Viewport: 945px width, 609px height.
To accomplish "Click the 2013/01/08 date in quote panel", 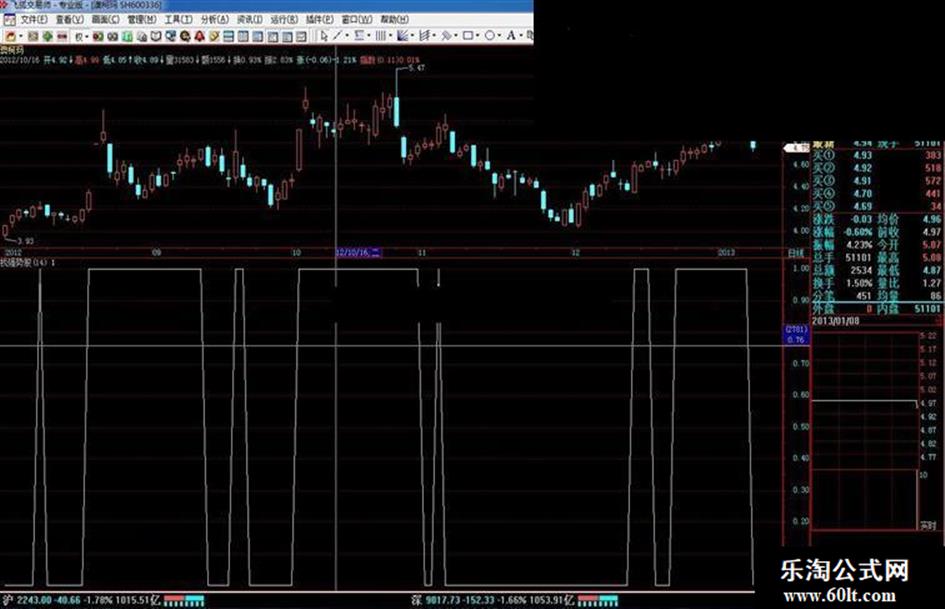I will click(835, 321).
